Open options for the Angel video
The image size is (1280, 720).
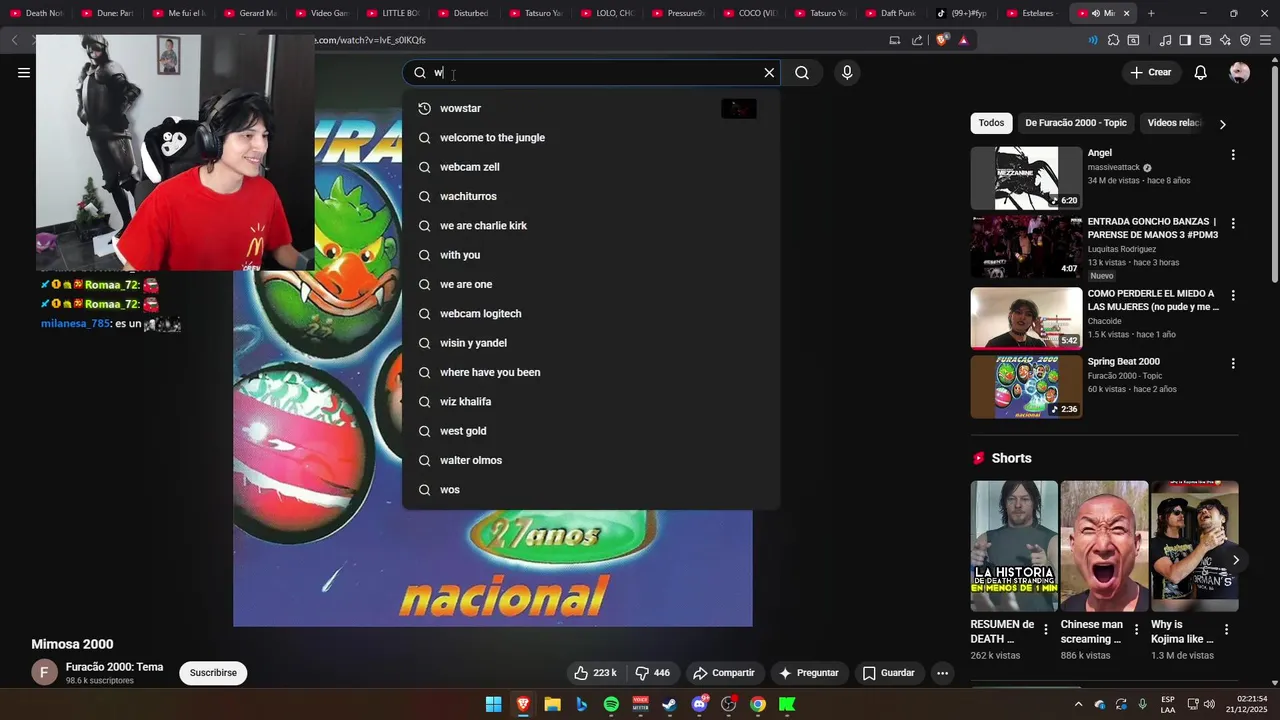point(1233,155)
